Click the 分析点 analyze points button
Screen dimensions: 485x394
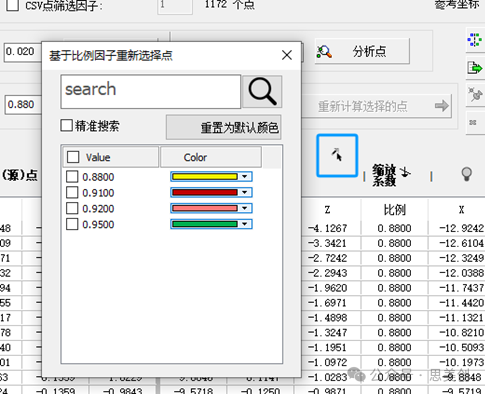tap(362, 51)
